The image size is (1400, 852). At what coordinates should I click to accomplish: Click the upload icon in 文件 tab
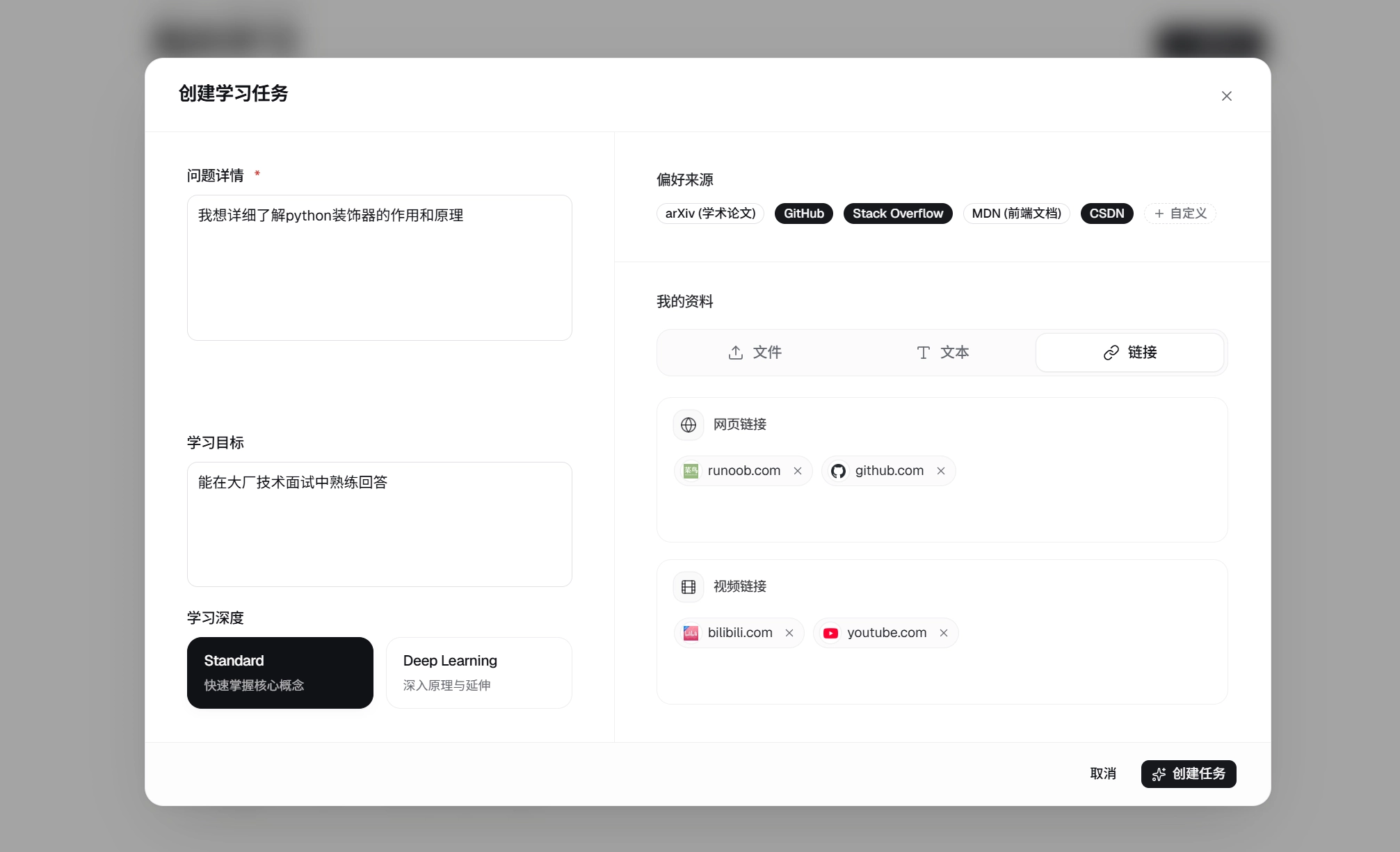point(736,353)
